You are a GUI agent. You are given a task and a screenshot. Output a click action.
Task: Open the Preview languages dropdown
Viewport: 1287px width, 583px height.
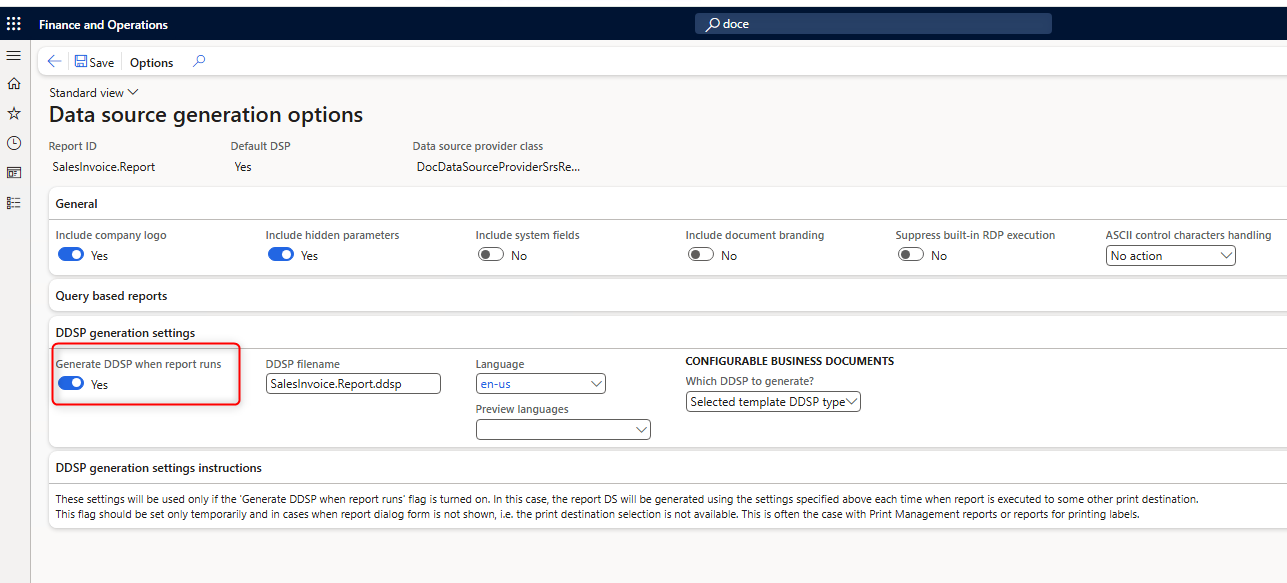[x=563, y=429]
